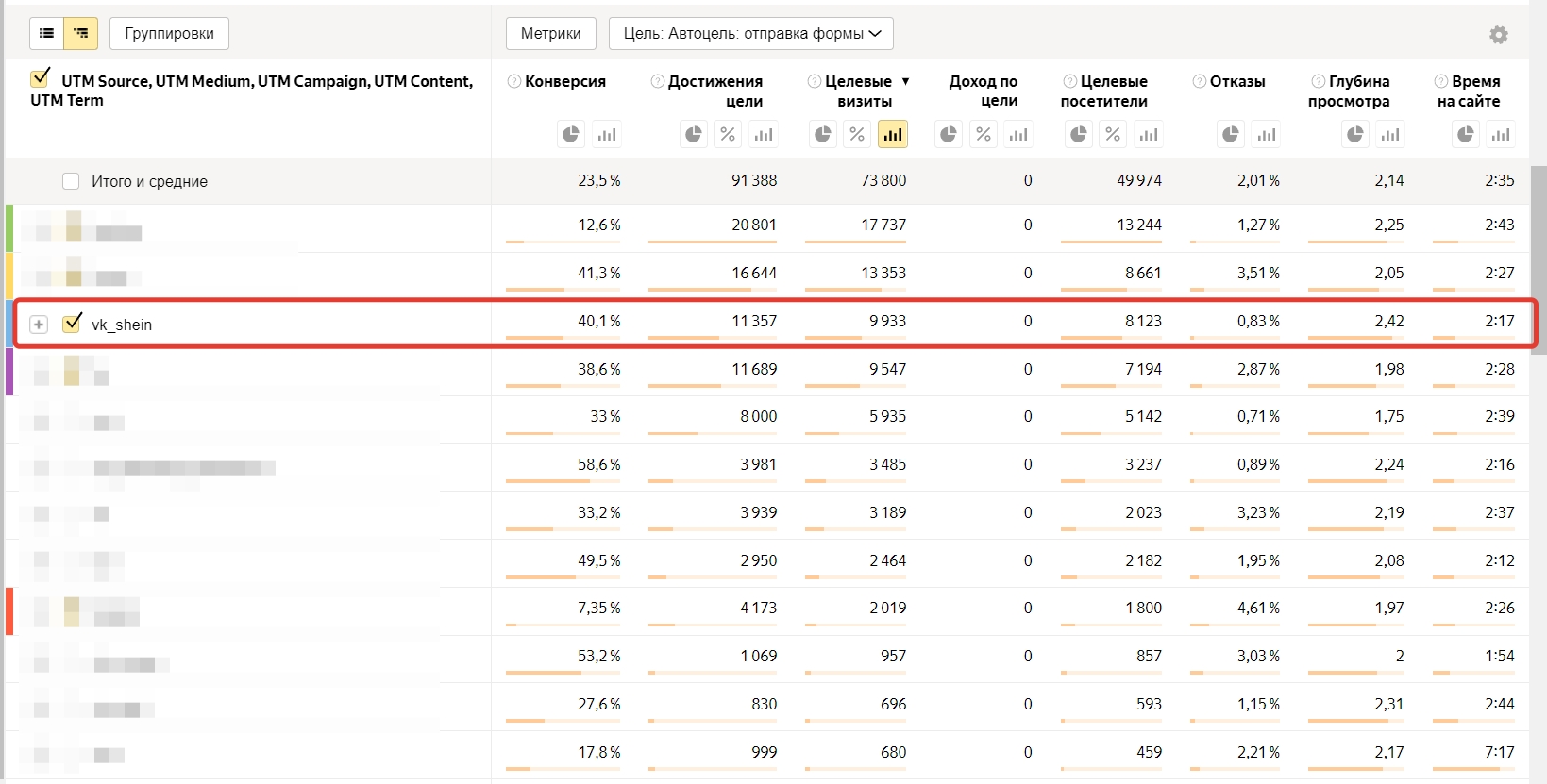This screenshot has width=1547, height=784.
Task: Show percent values for Целевые визиты
Action: [x=857, y=135]
